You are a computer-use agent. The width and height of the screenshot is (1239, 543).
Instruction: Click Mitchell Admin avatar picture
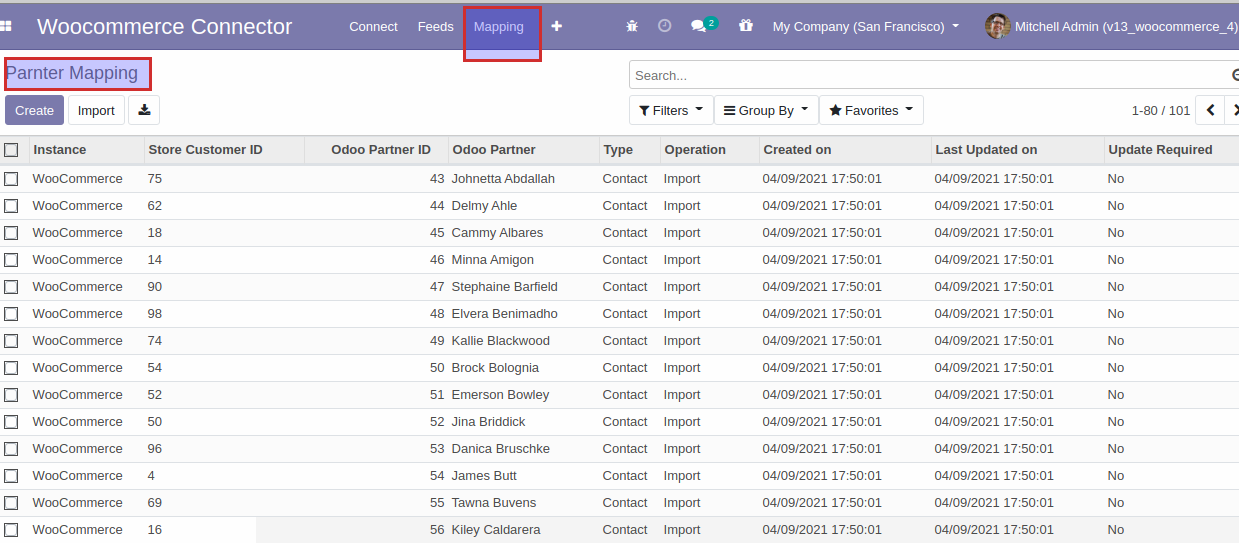[997, 27]
